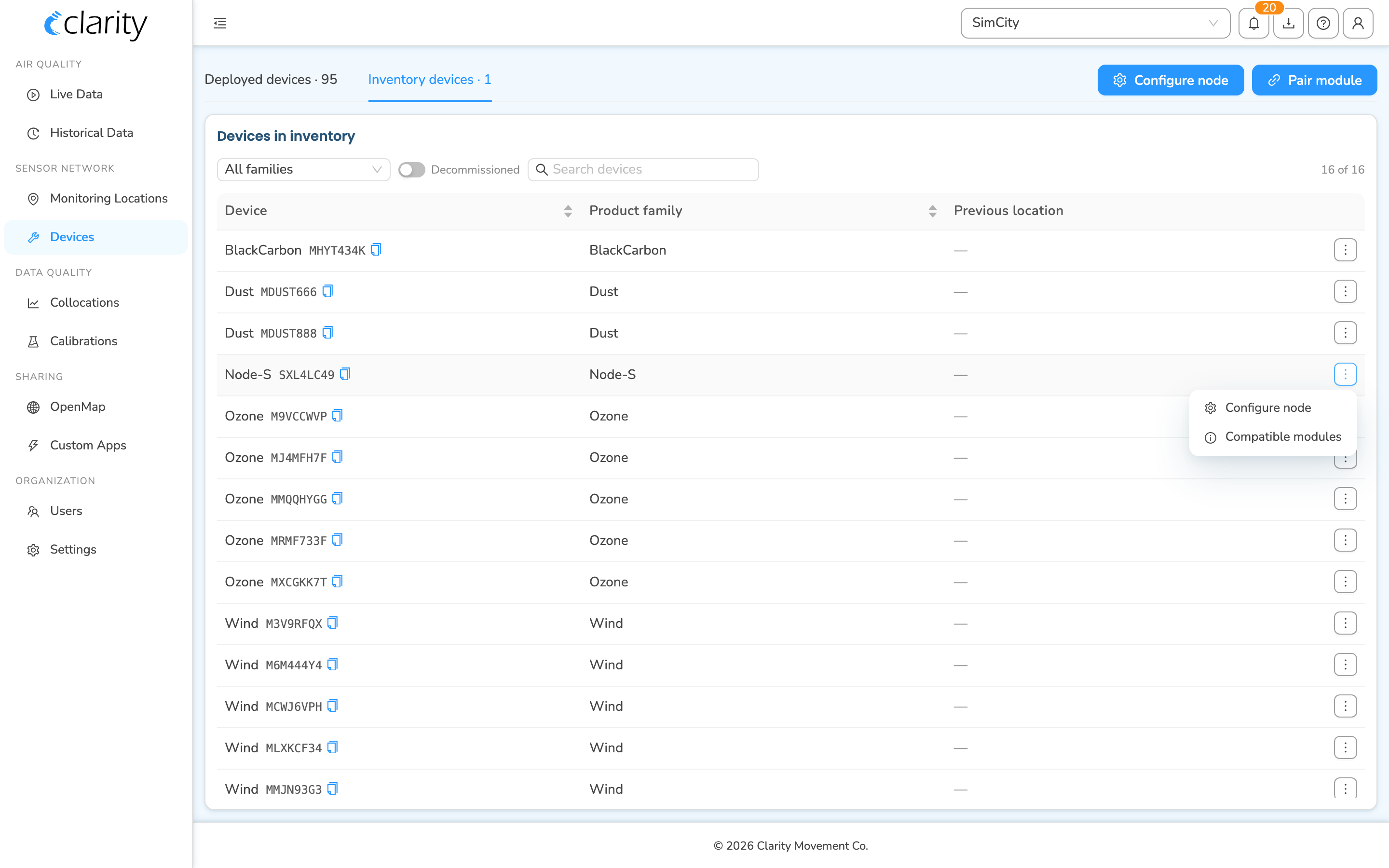1389x868 pixels.
Task: Select the Inventory devices tab
Action: click(430, 79)
